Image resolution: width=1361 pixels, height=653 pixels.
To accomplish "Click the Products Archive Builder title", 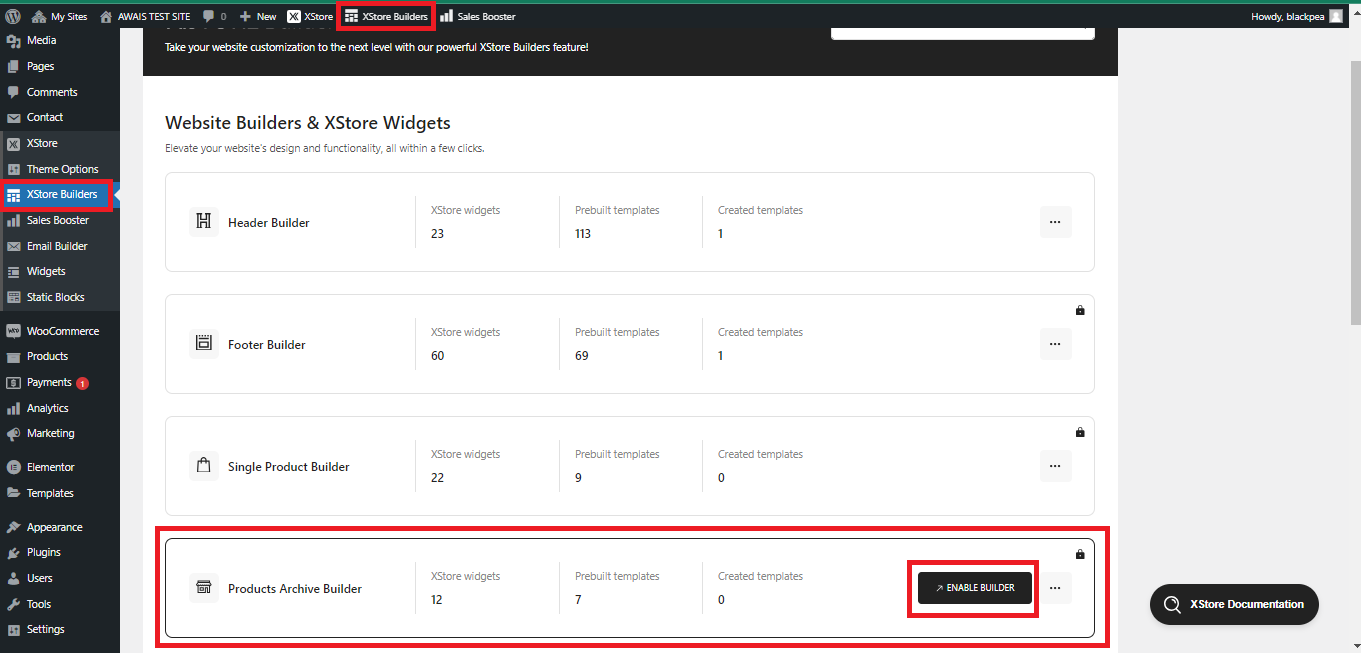I will tap(295, 589).
